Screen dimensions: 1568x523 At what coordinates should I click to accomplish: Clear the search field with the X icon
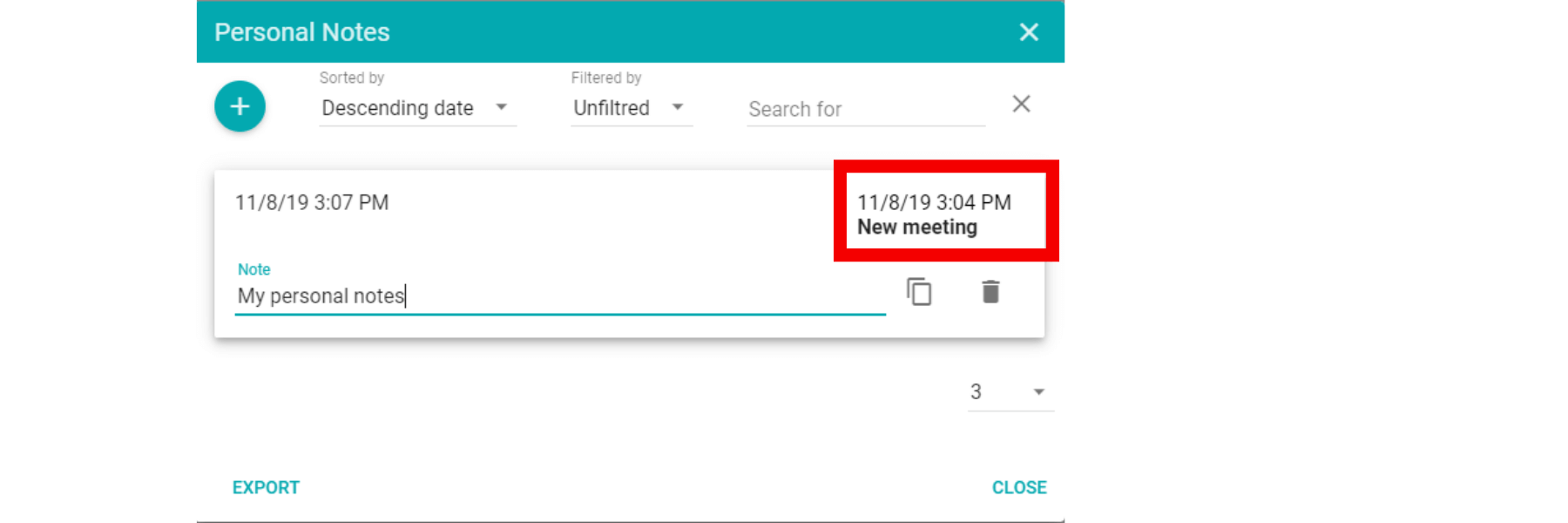(x=1022, y=104)
